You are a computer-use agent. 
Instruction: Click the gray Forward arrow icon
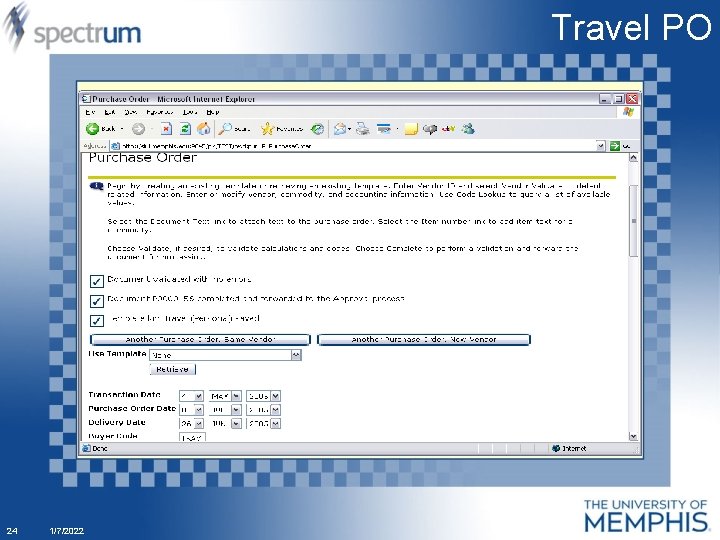coord(138,129)
